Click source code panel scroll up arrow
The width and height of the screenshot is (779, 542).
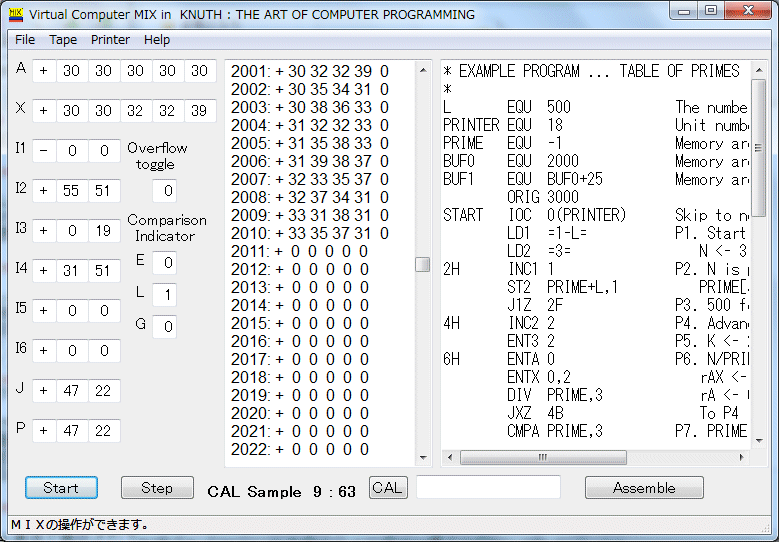(759, 70)
